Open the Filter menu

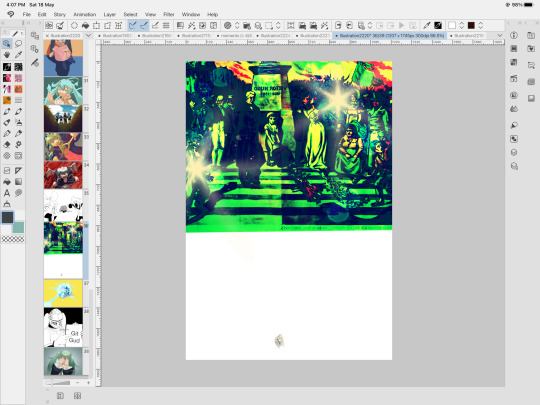pos(169,14)
